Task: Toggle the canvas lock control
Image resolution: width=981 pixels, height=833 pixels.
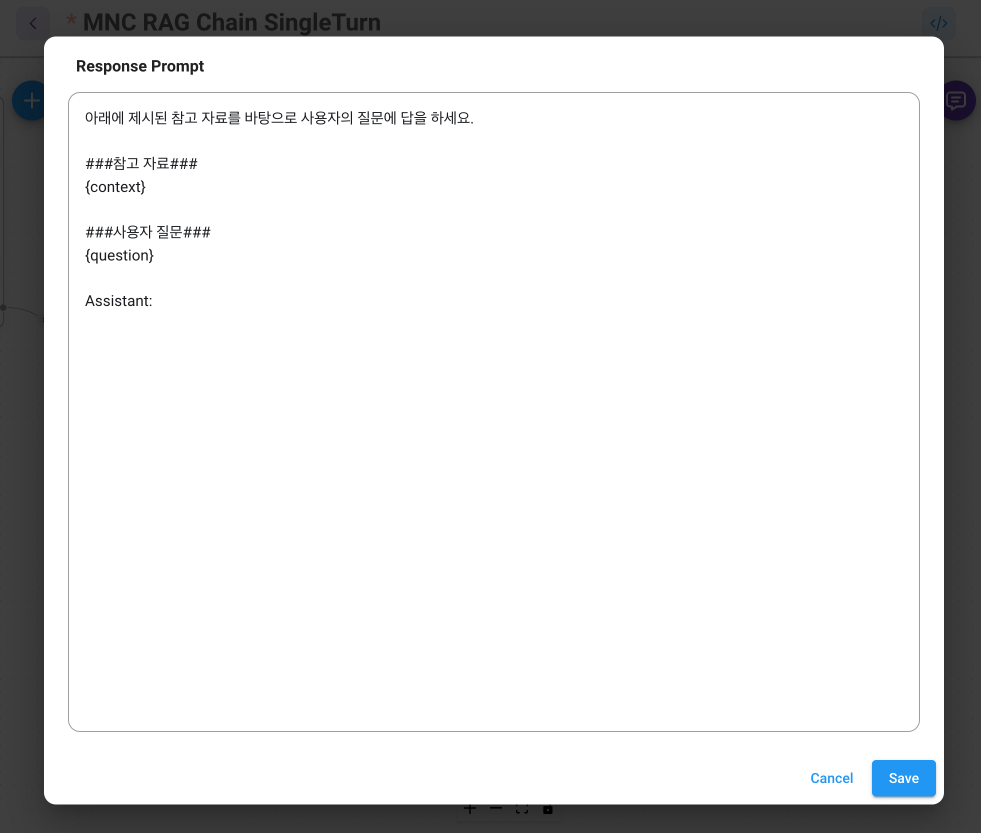Action: (x=548, y=808)
